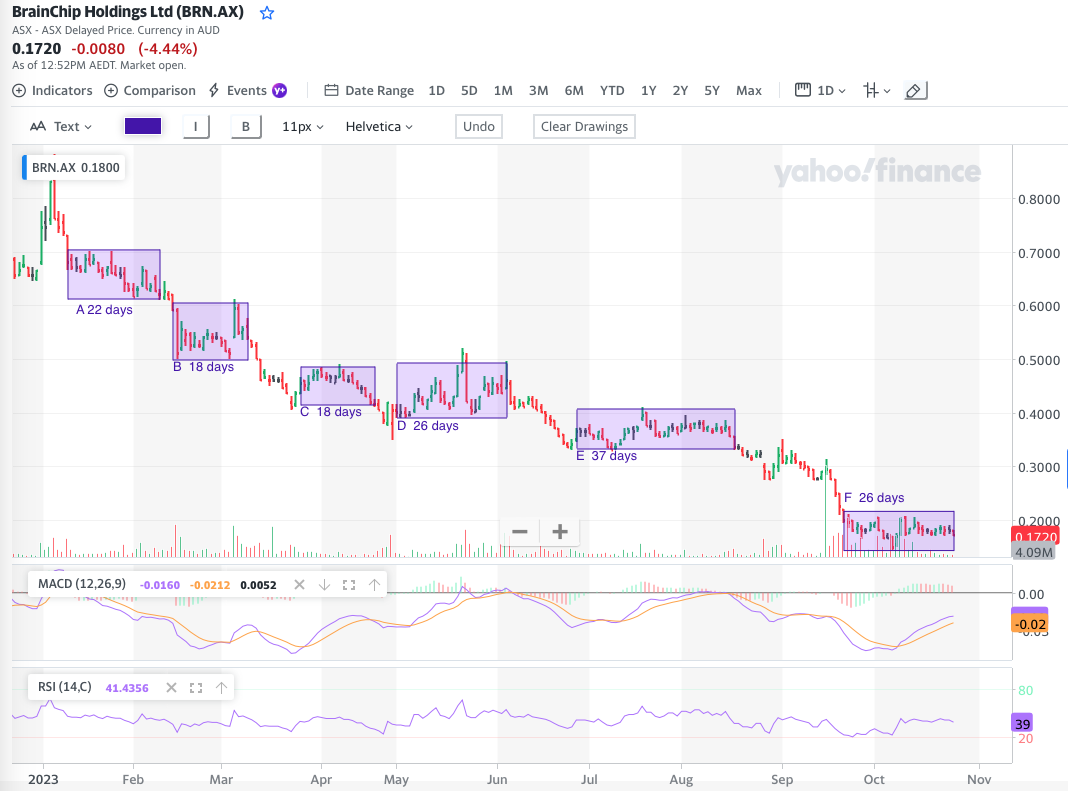Select the 'A 22 days' annotation text
The height and width of the screenshot is (791, 1068).
tap(104, 310)
